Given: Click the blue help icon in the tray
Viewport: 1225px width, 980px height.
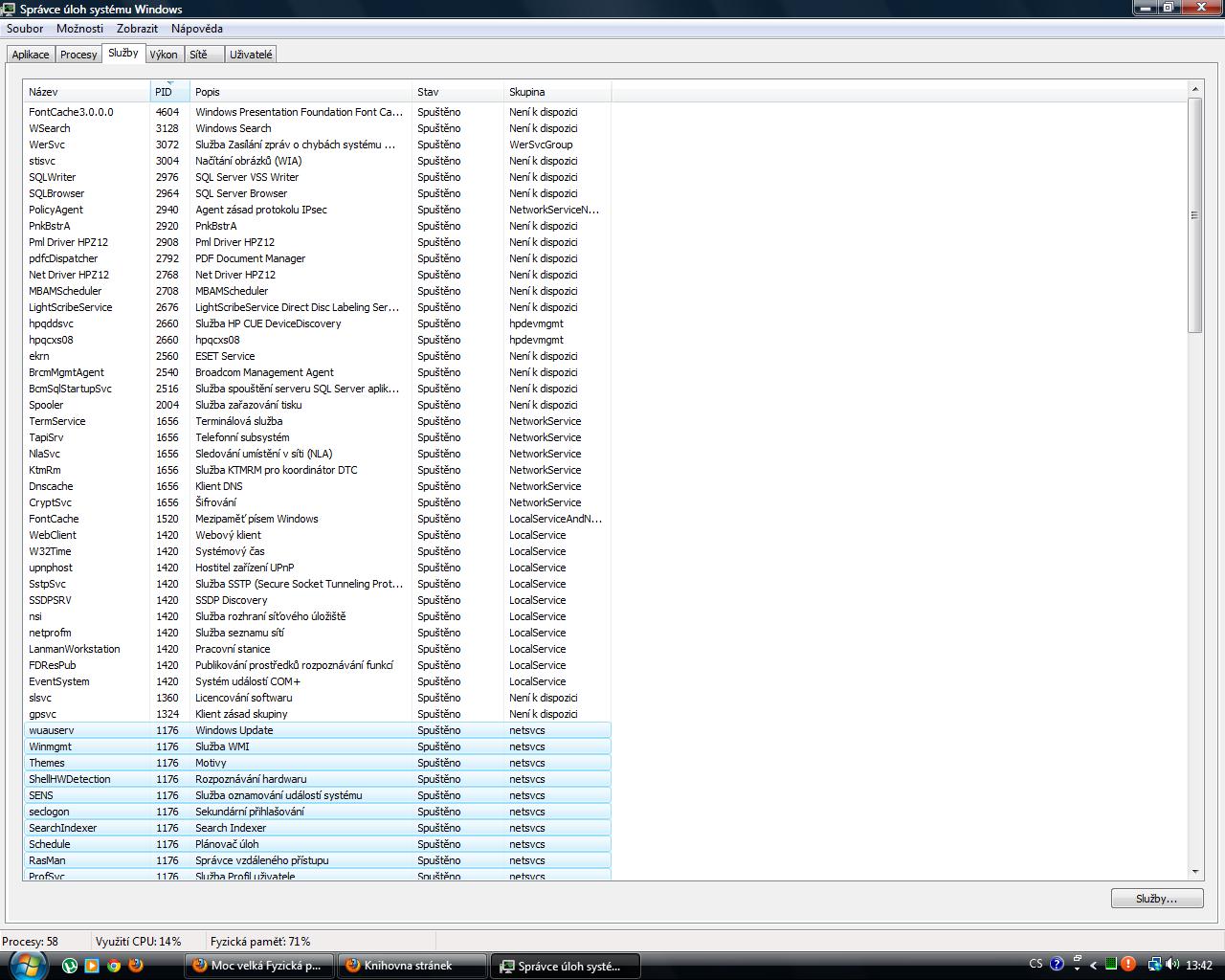Looking at the screenshot, I should 1057,965.
